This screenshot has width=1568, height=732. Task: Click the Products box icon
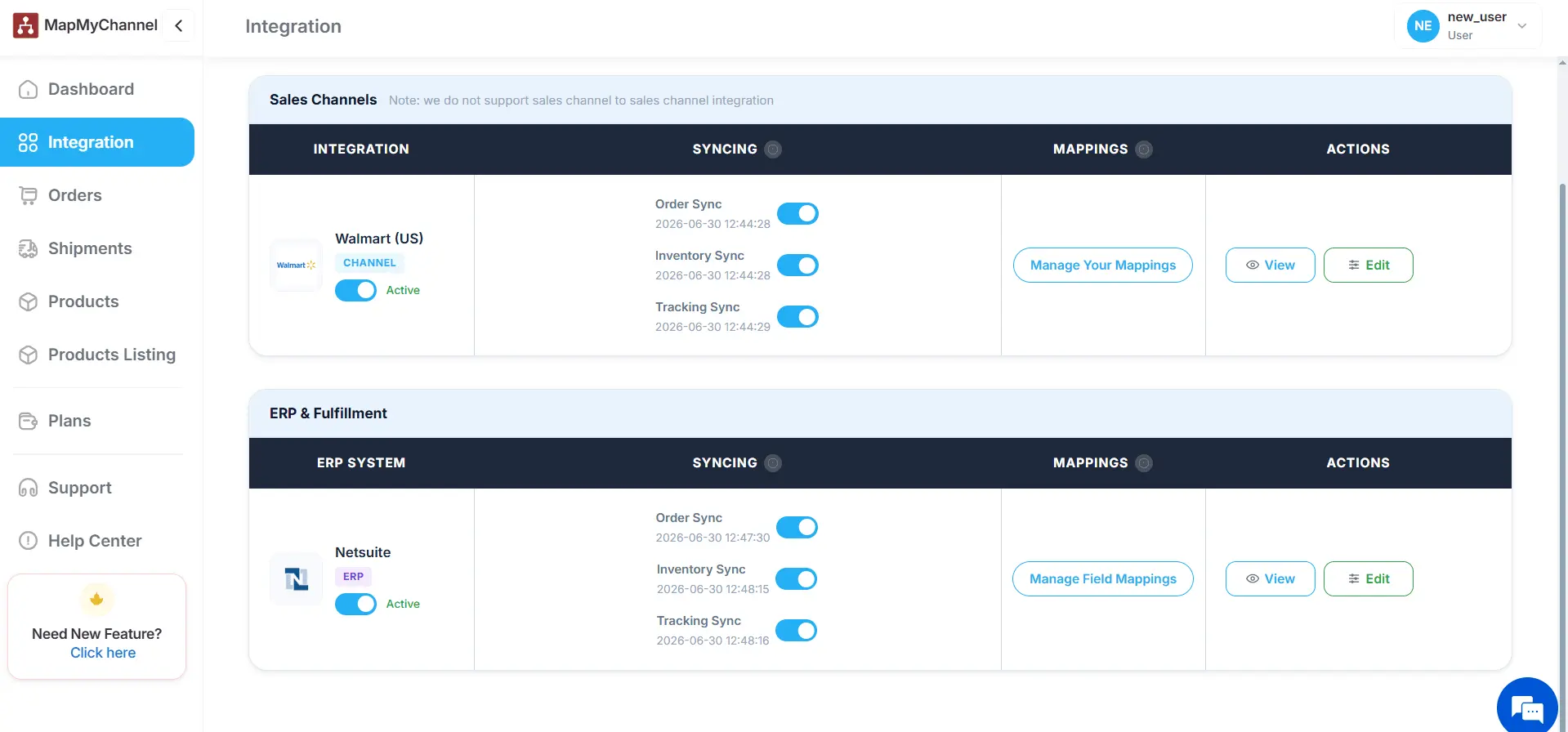[28, 301]
